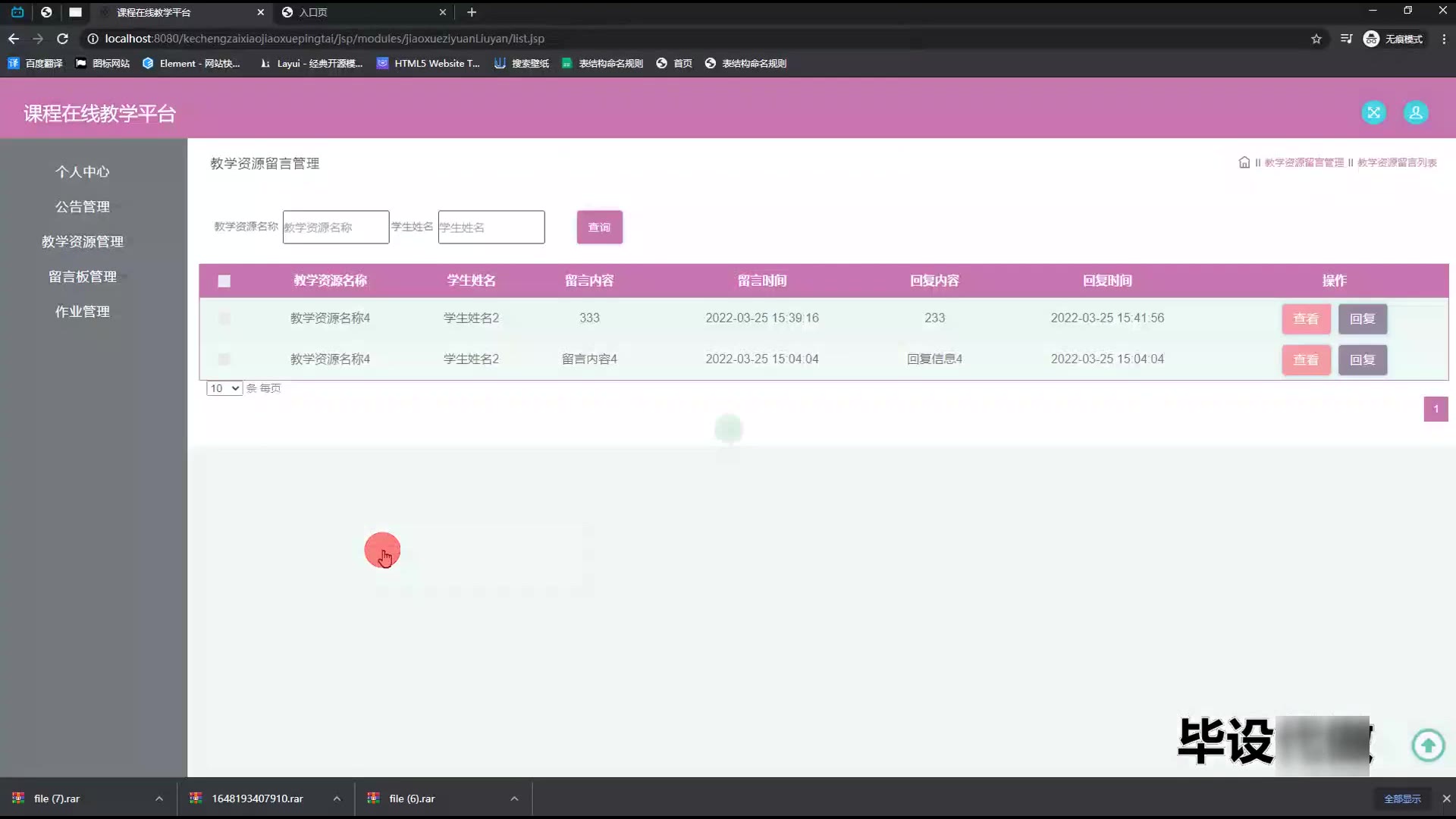The image size is (1456, 819).
Task: Open the file (6).rar download
Action: 412,799
